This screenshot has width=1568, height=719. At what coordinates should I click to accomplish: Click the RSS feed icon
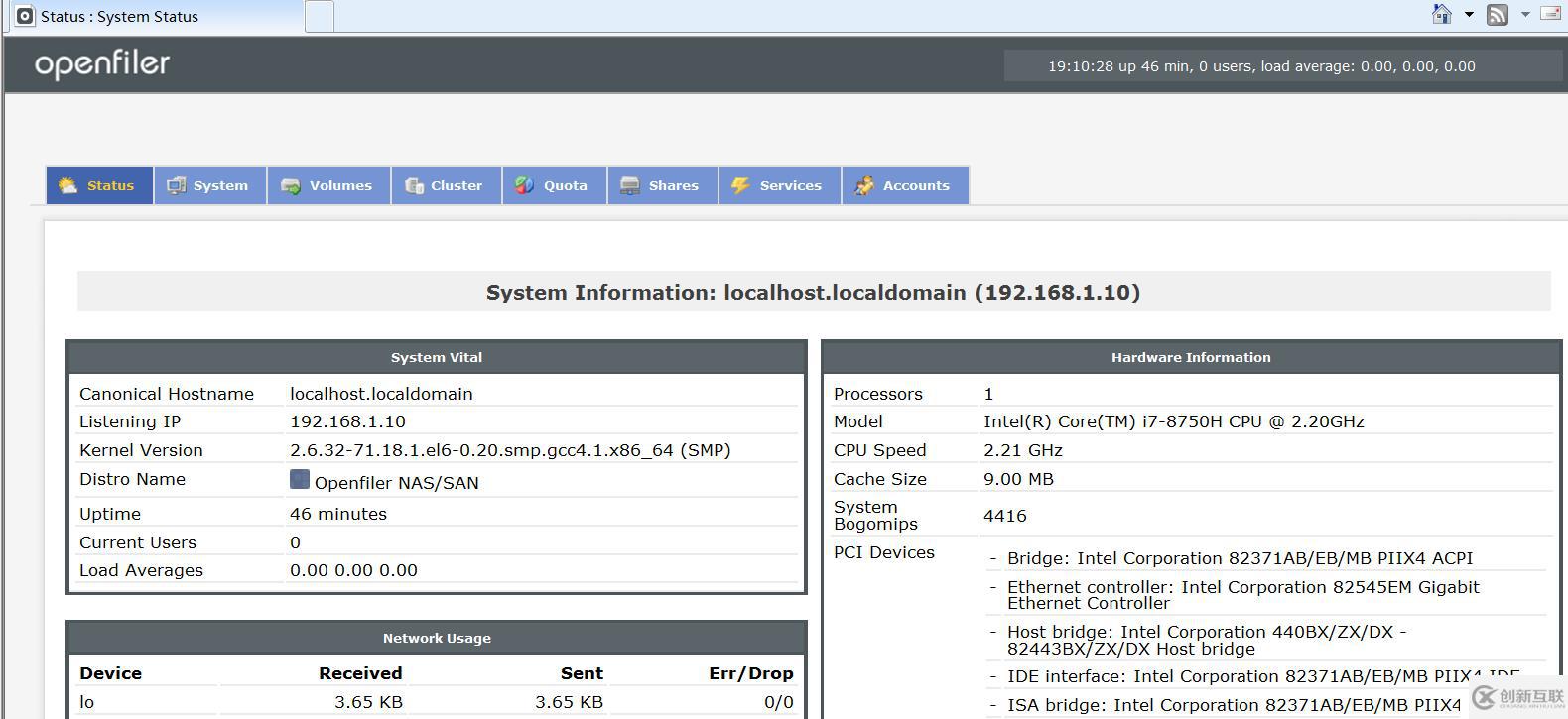coord(1498,15)
